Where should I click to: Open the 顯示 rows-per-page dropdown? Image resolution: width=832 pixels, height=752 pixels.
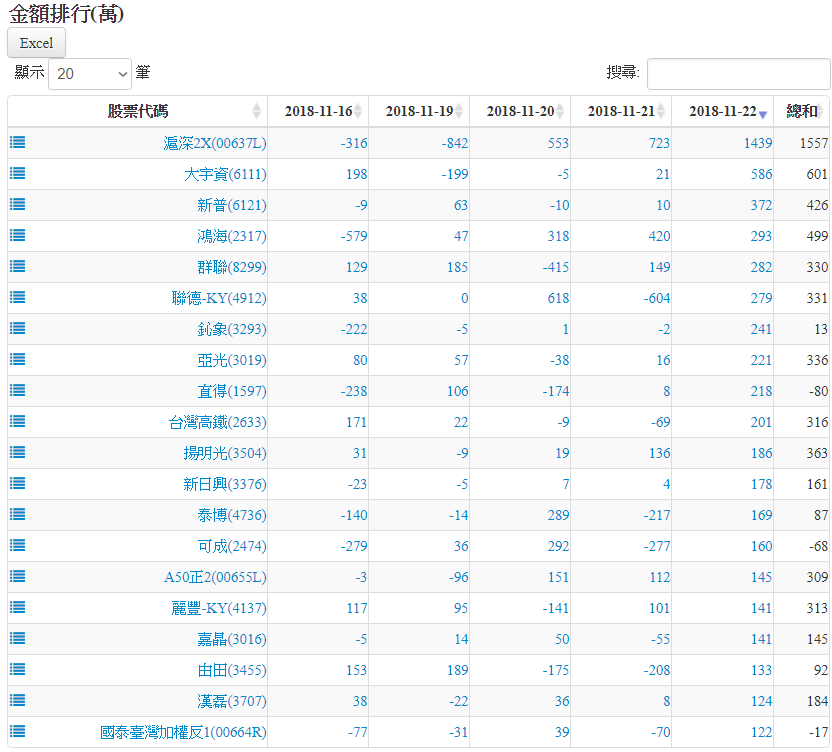(90, 74)
